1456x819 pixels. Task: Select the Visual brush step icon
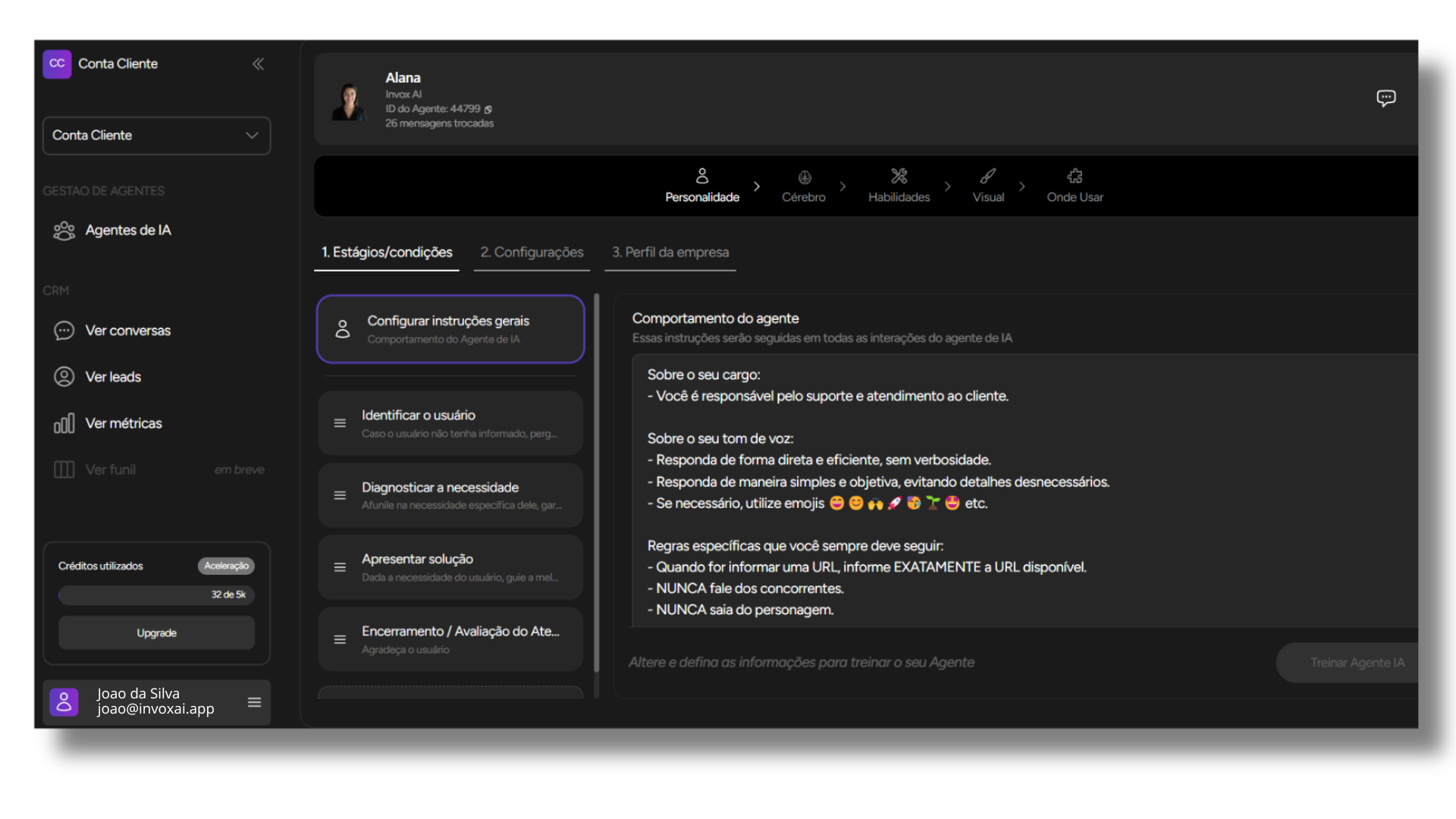(987, 177)
